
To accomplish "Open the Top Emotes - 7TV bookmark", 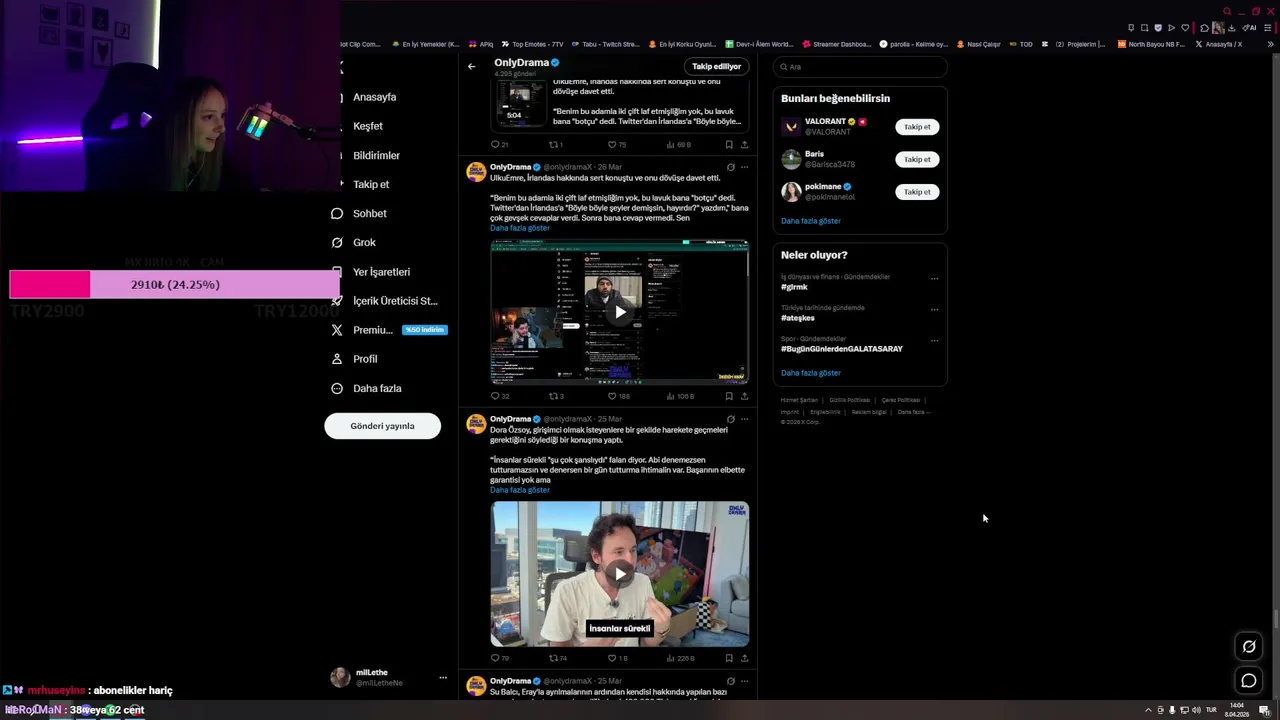I will [x=533, y=44].
